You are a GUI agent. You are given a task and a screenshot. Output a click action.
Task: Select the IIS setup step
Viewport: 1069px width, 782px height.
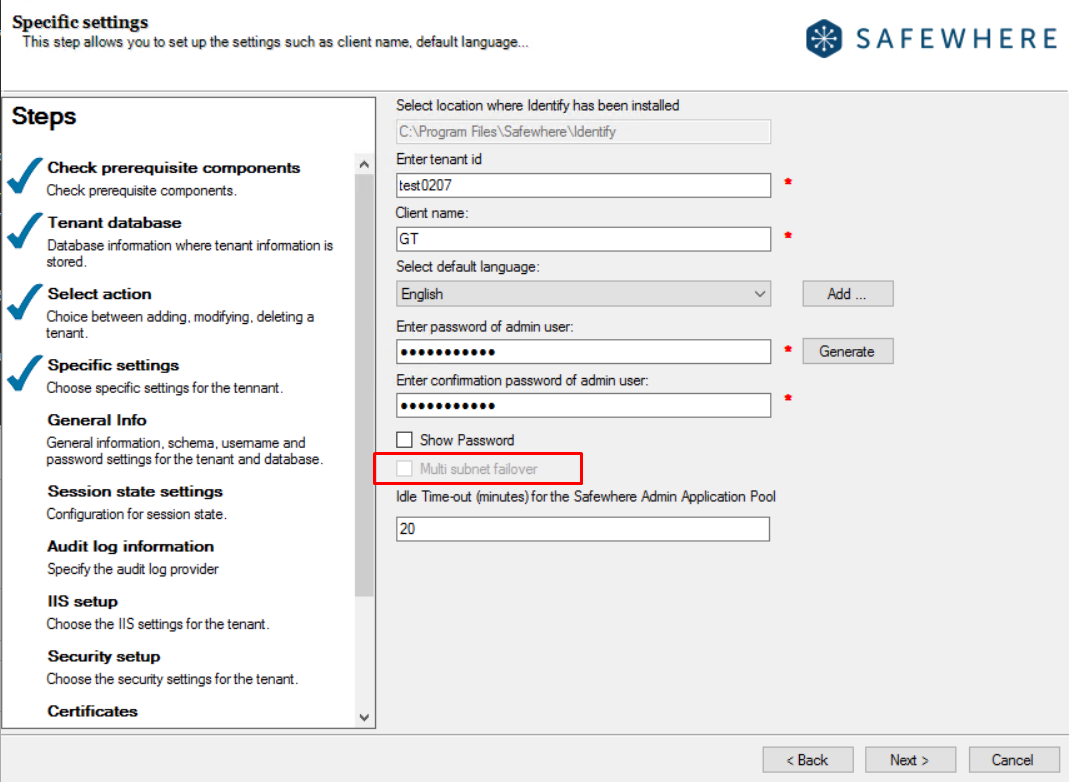[x=82, y=601]
